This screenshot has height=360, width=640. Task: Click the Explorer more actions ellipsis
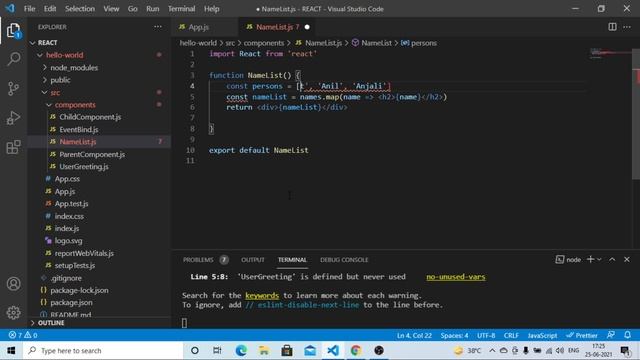click(x=158, y=27)
